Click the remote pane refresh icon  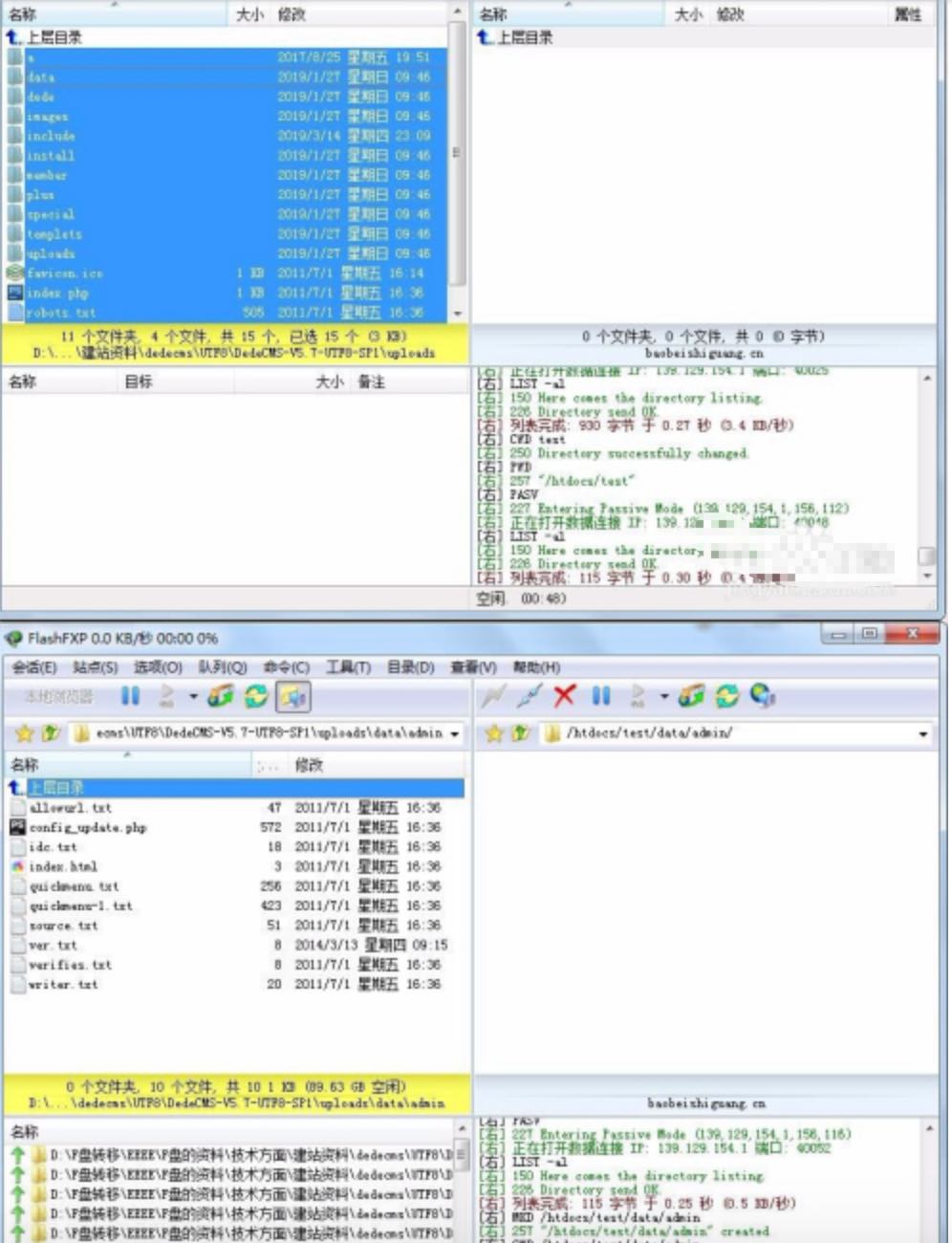(726, 696)
